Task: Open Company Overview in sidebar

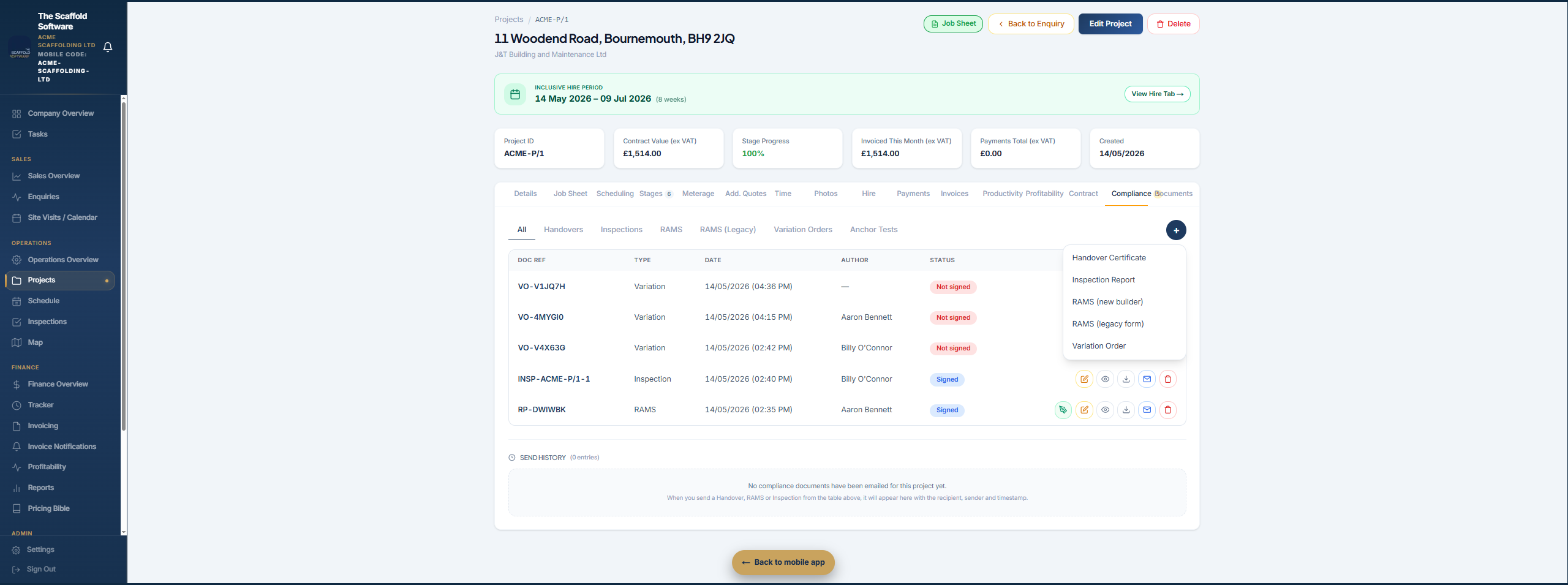Action: 60,113
